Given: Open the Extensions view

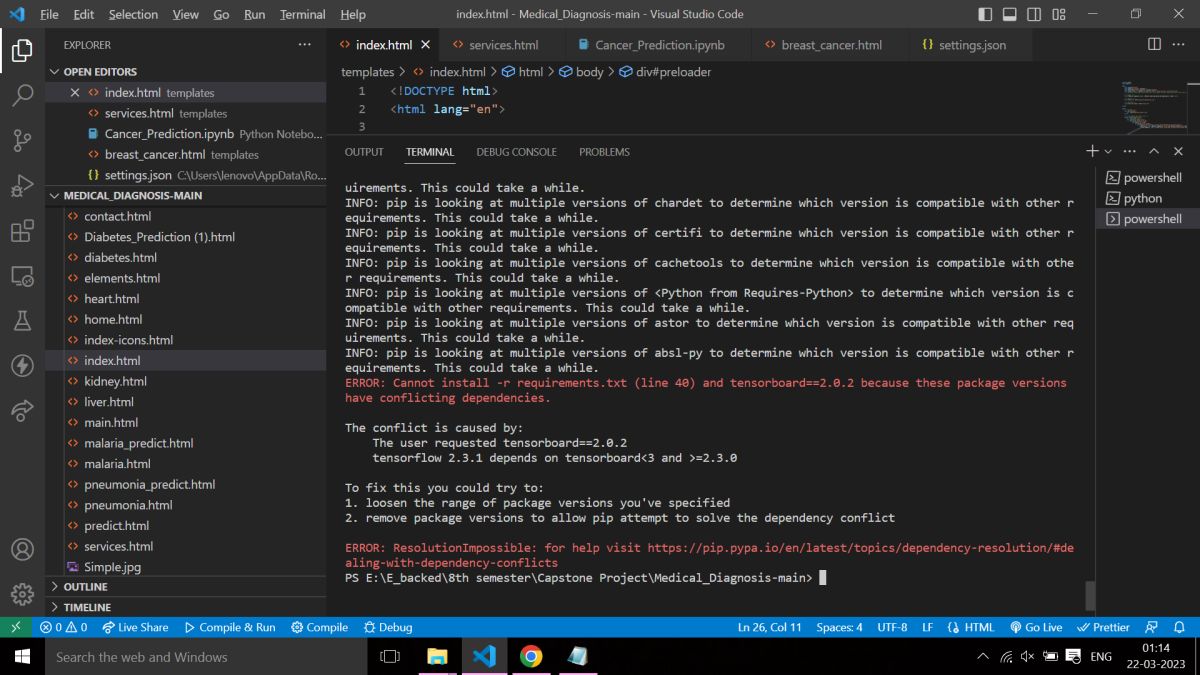Looking at the screenshot, I should (22, 231).
